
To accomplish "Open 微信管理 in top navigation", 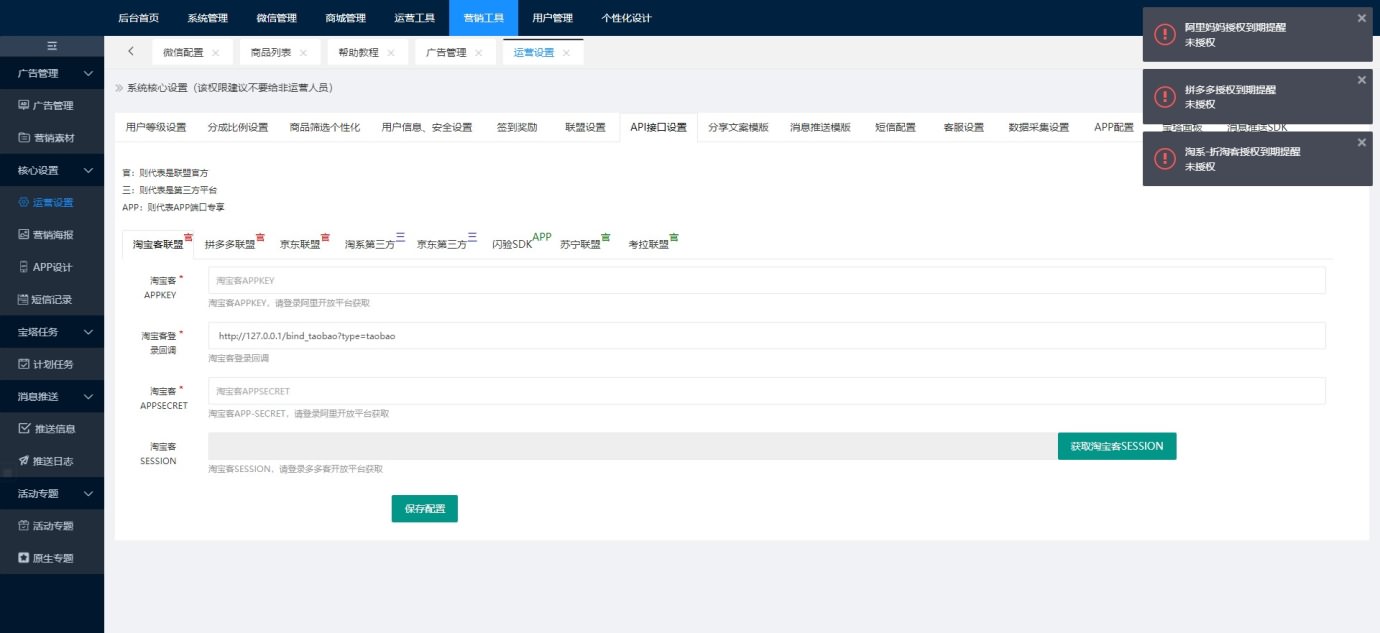I will (276, 18).
